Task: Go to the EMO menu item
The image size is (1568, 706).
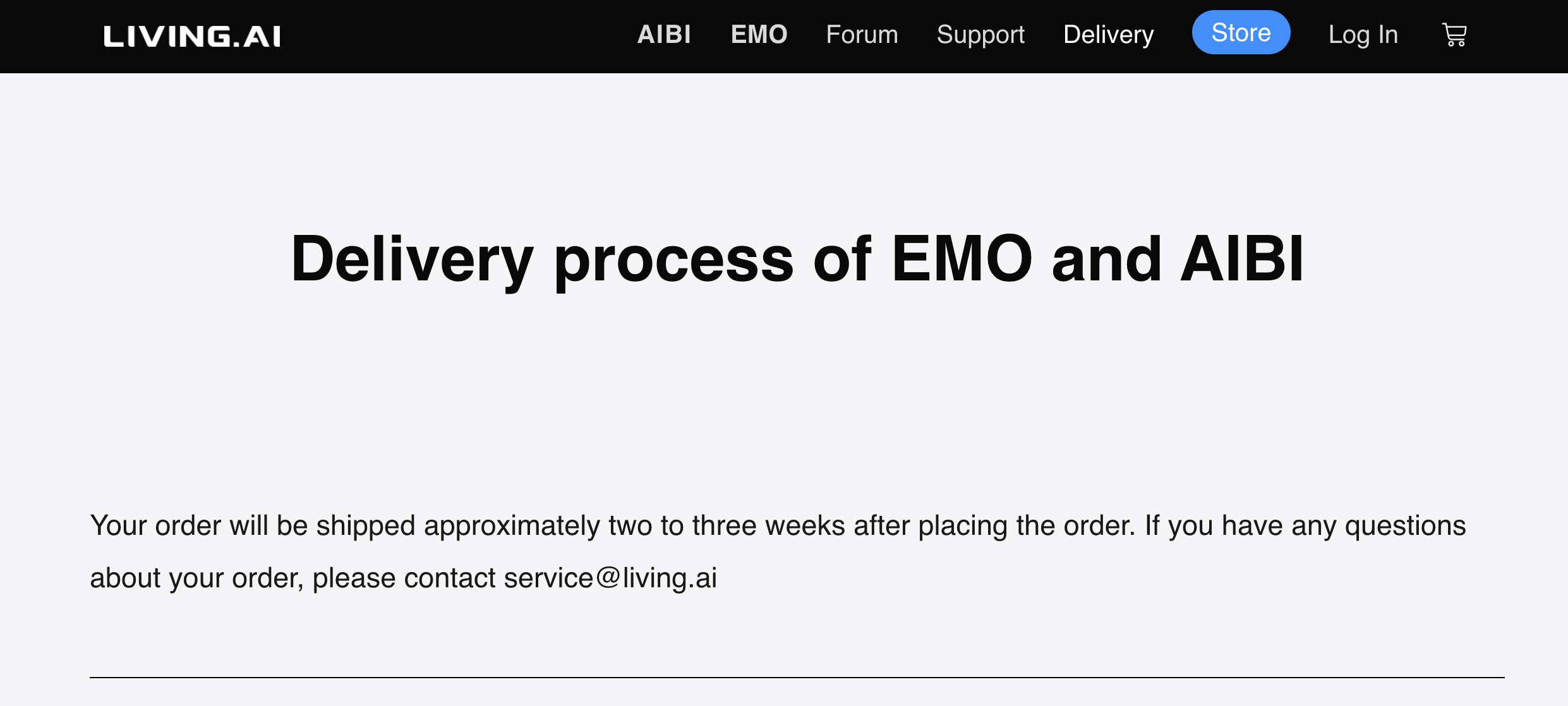Action: pyautogui.click(x=759, y=35)
